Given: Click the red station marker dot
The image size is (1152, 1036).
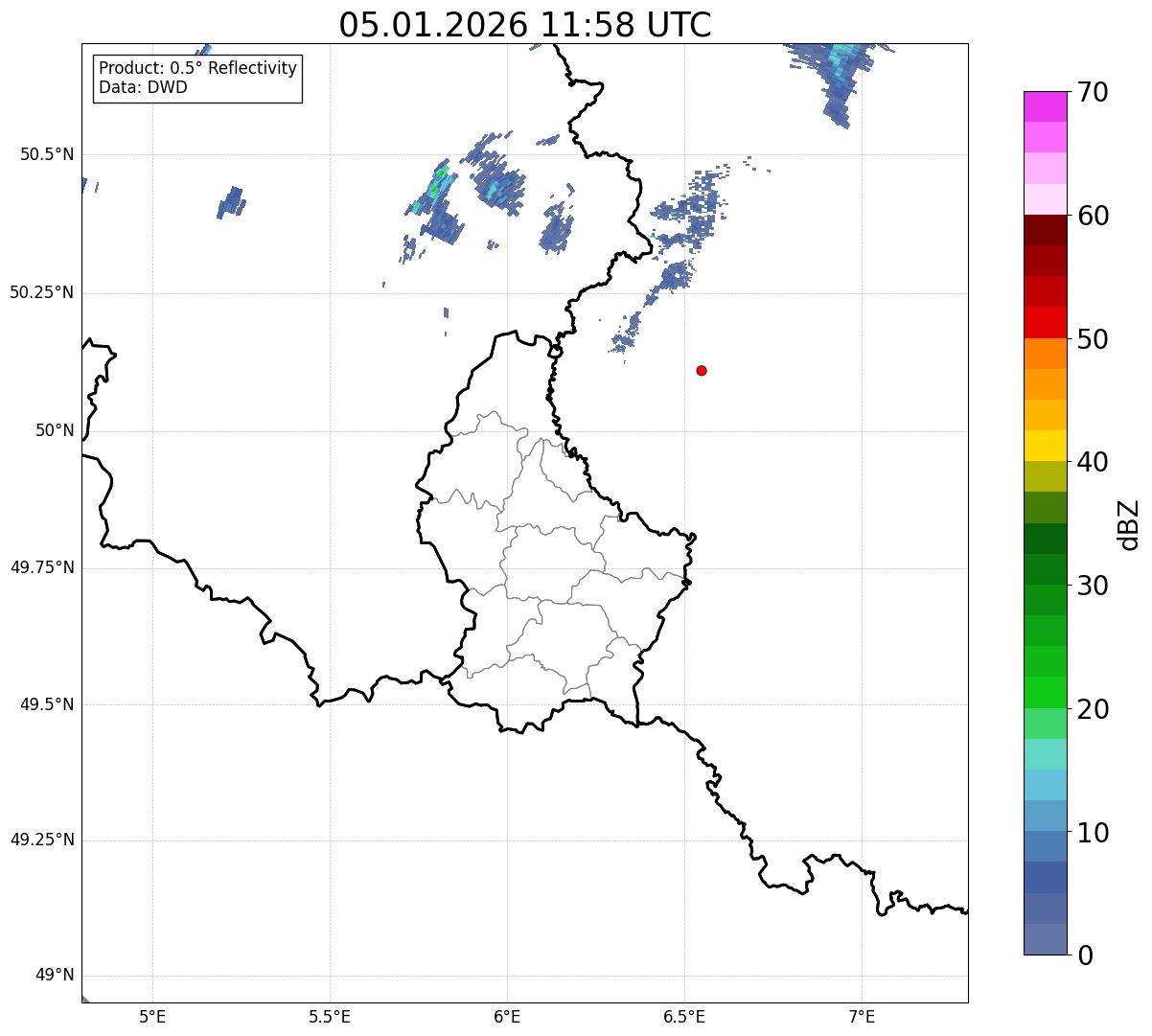Looking at the screenshot, I should coord(702,370).
